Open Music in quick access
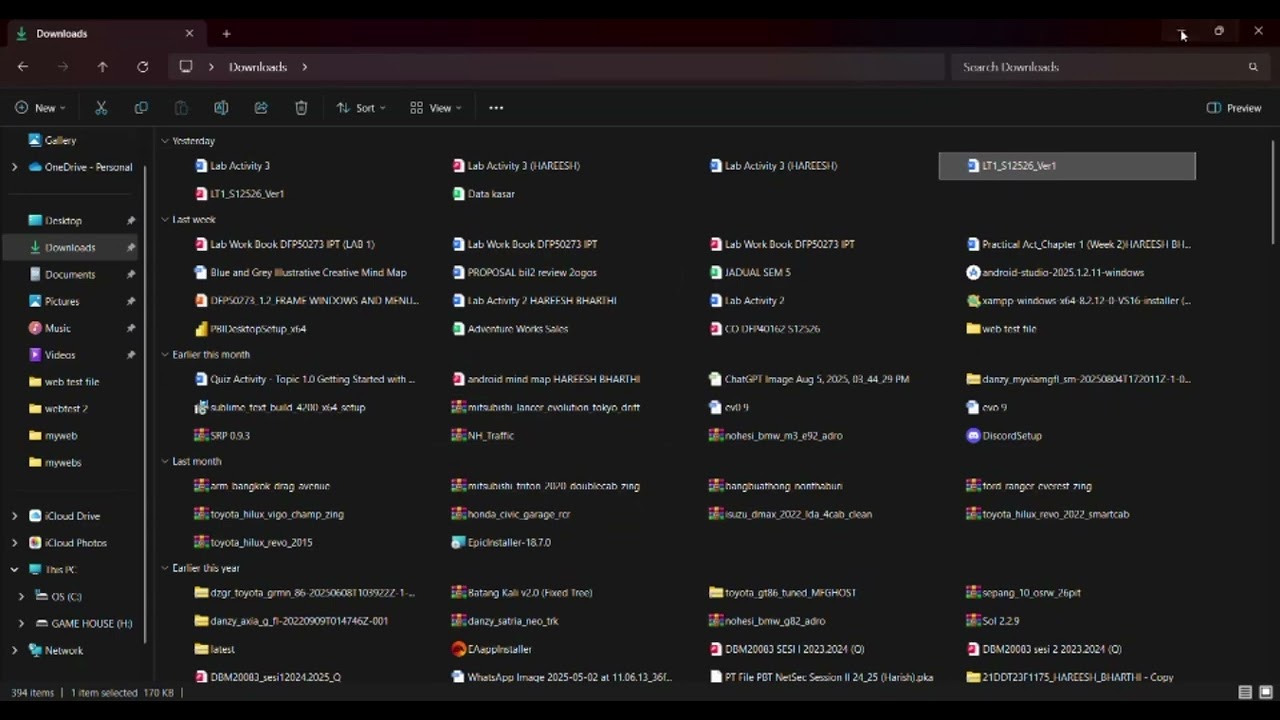Screen dimensions: 1280x720 click(x=49, y=328)
